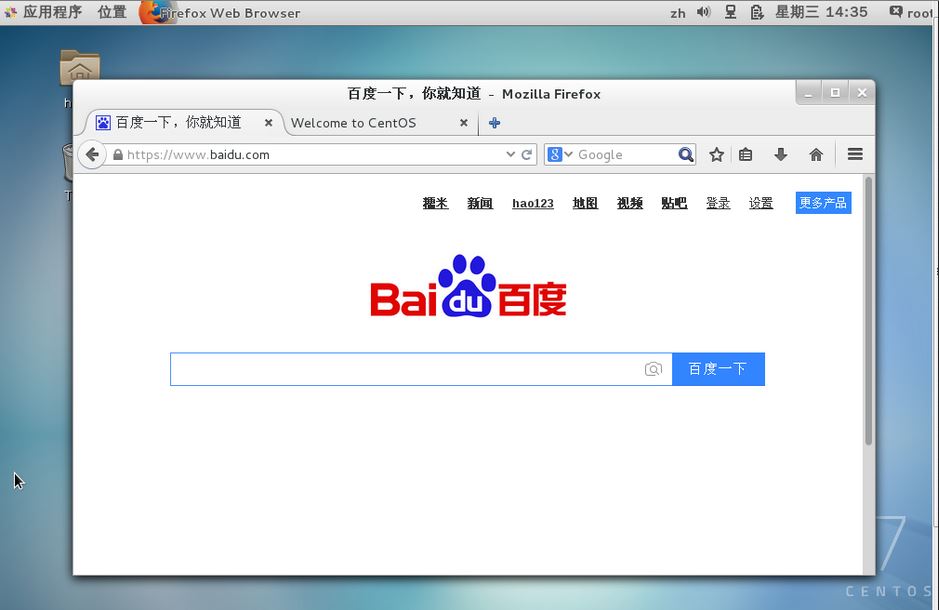
Task: Open the 应用程序 applications menu
Action: point(43,12)
